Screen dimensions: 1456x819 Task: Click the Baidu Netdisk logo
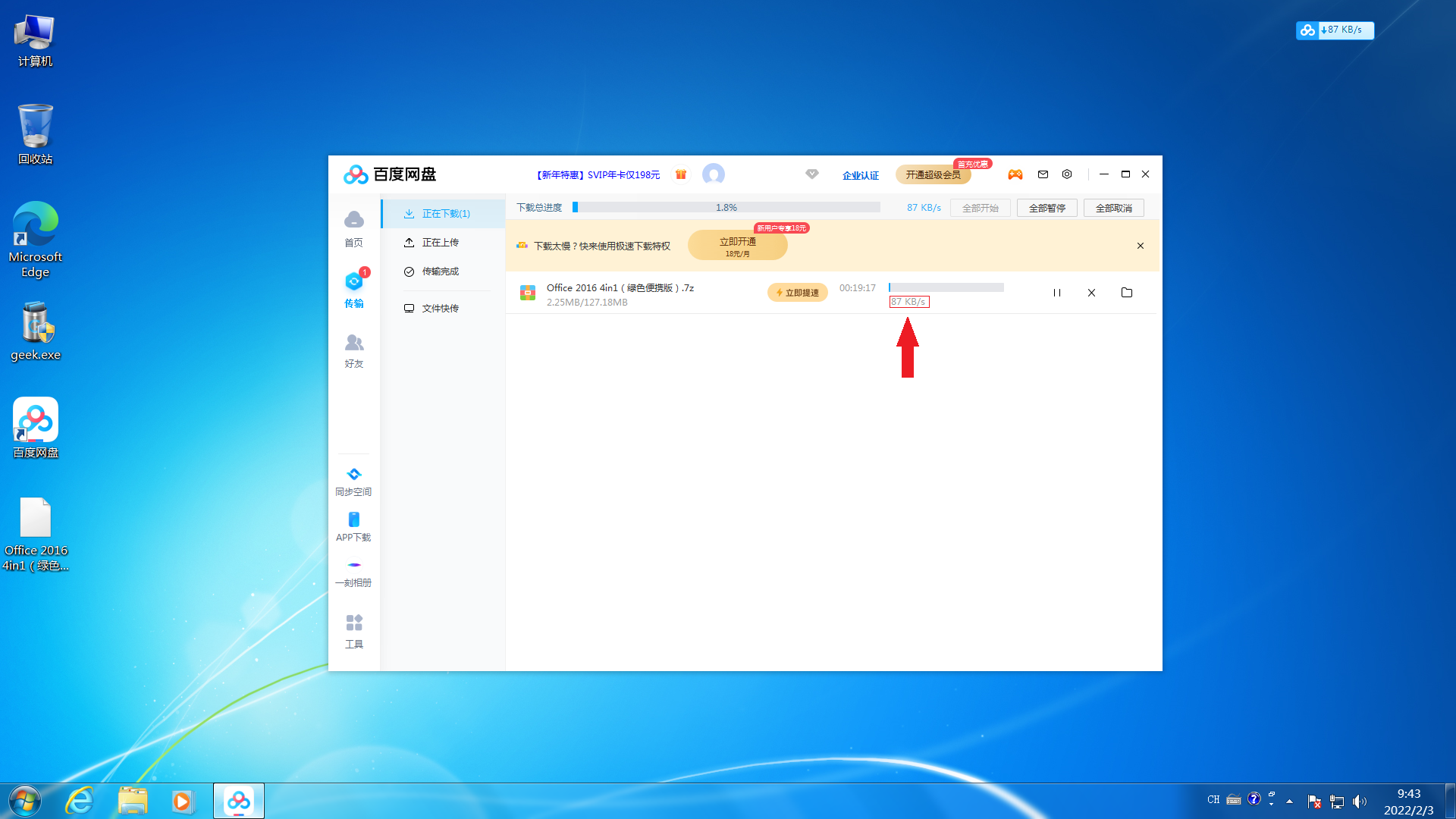[x=390, y=174]
